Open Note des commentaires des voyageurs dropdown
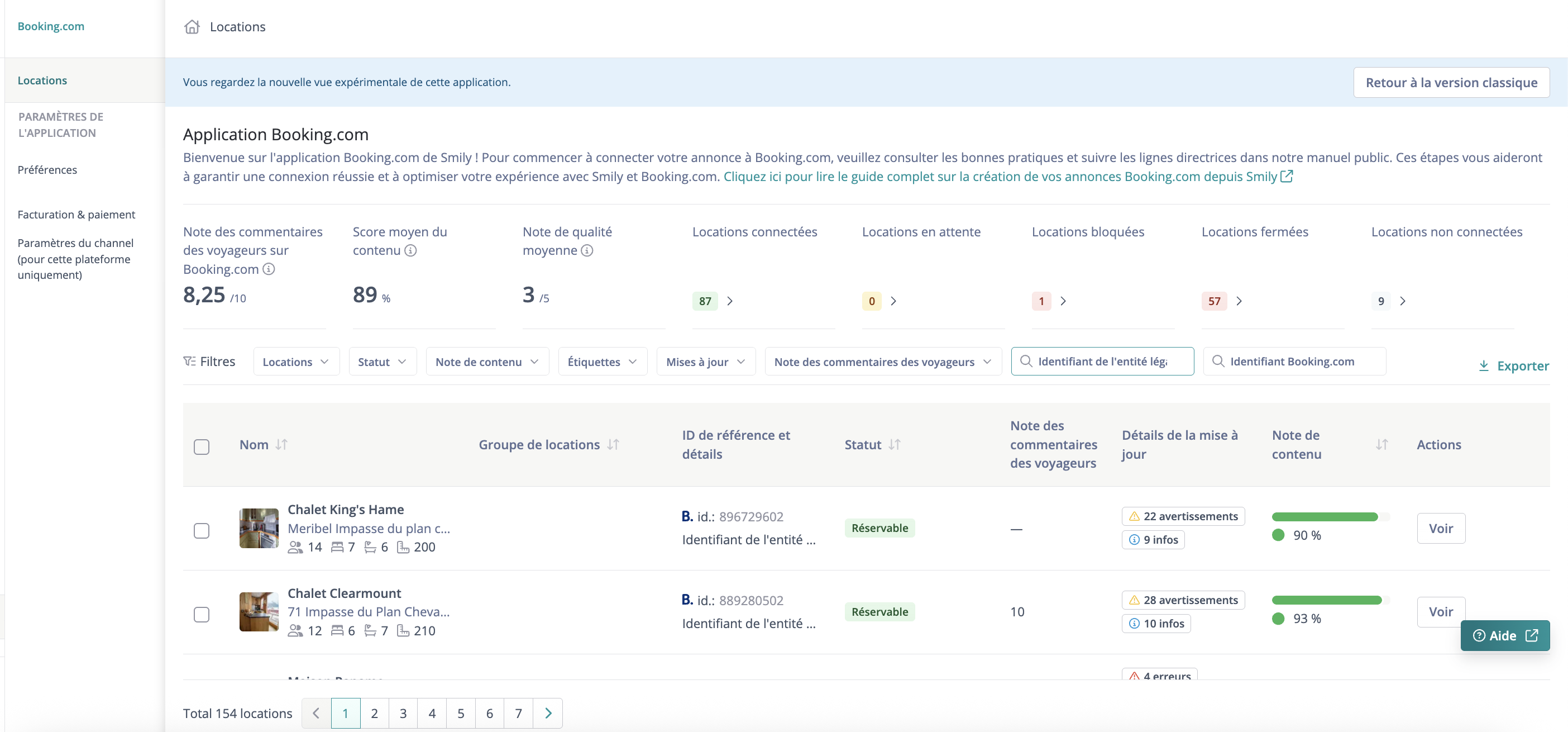Screen dimensions: 1568x732 (x=883, y=362)
